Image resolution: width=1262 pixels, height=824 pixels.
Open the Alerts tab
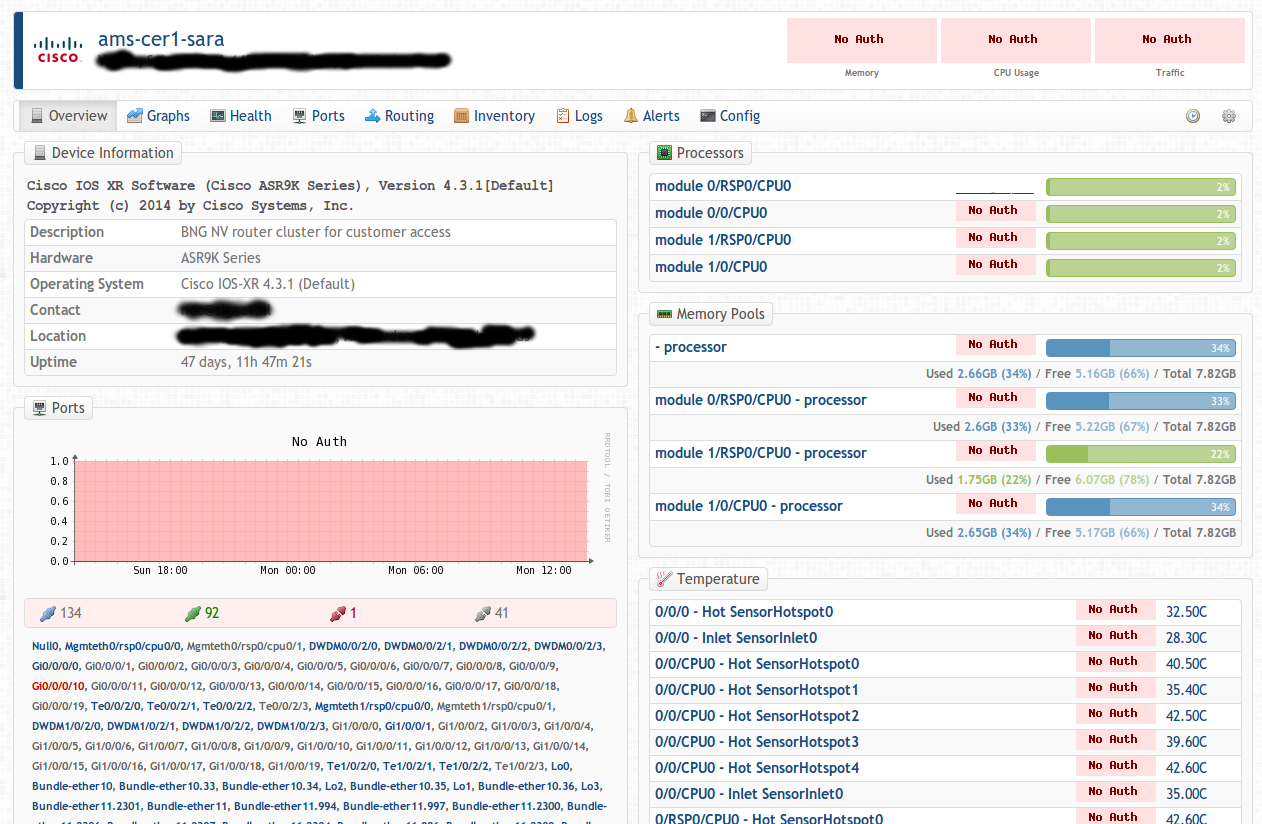click(x=651, y=116)
